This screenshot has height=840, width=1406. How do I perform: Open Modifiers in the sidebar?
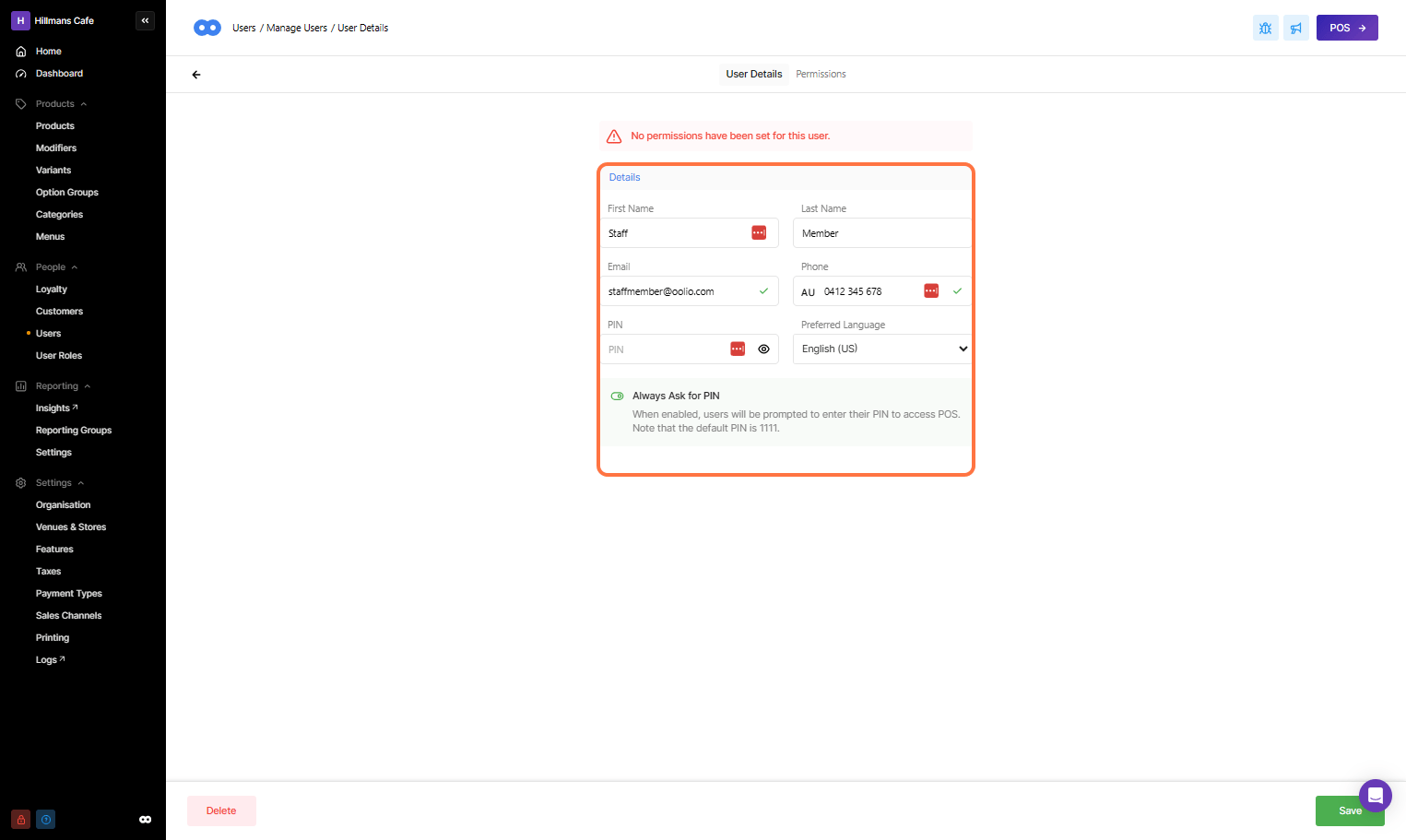[x=56, y=148]
